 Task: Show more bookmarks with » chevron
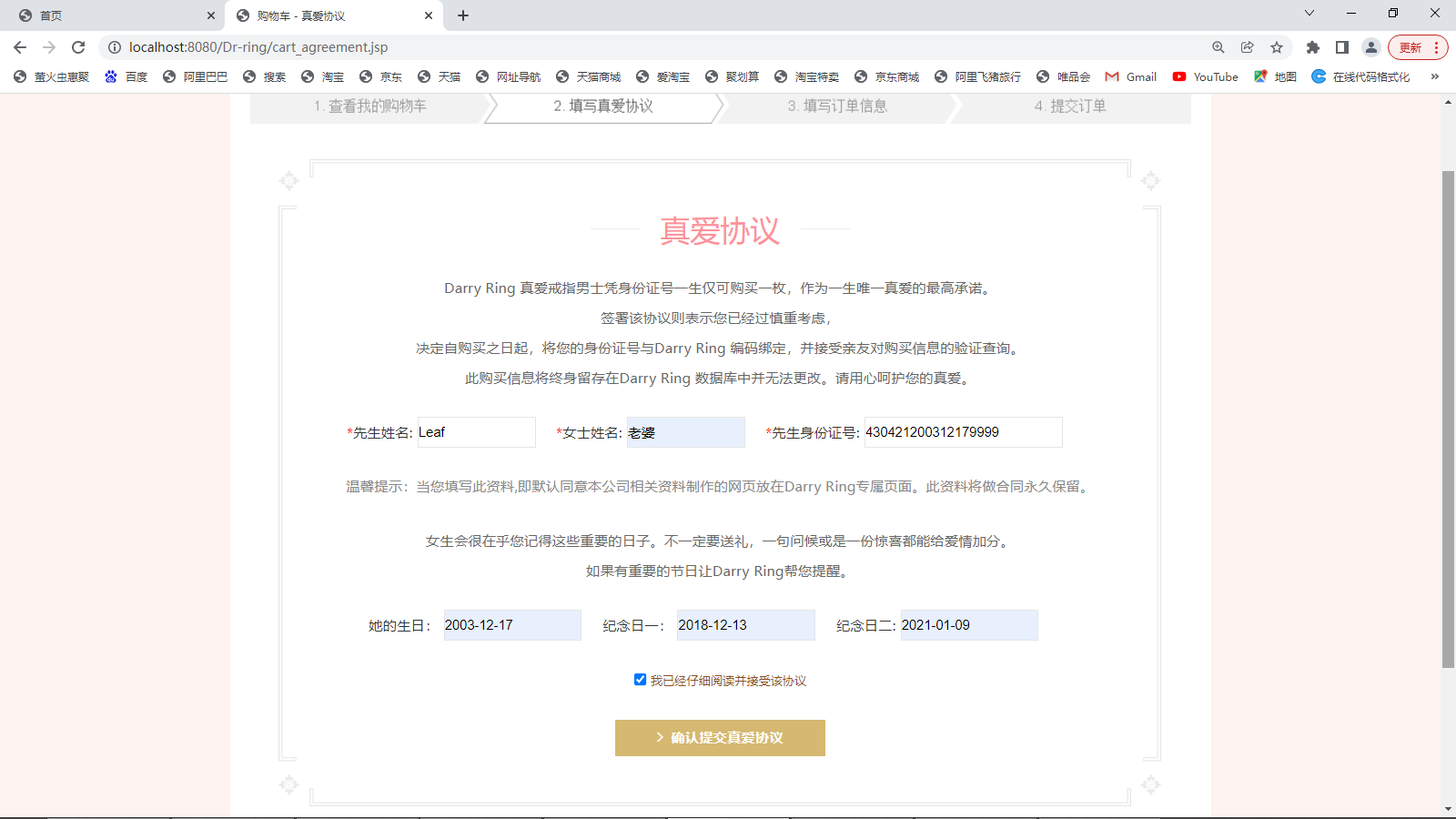(x=1435, y=77)
